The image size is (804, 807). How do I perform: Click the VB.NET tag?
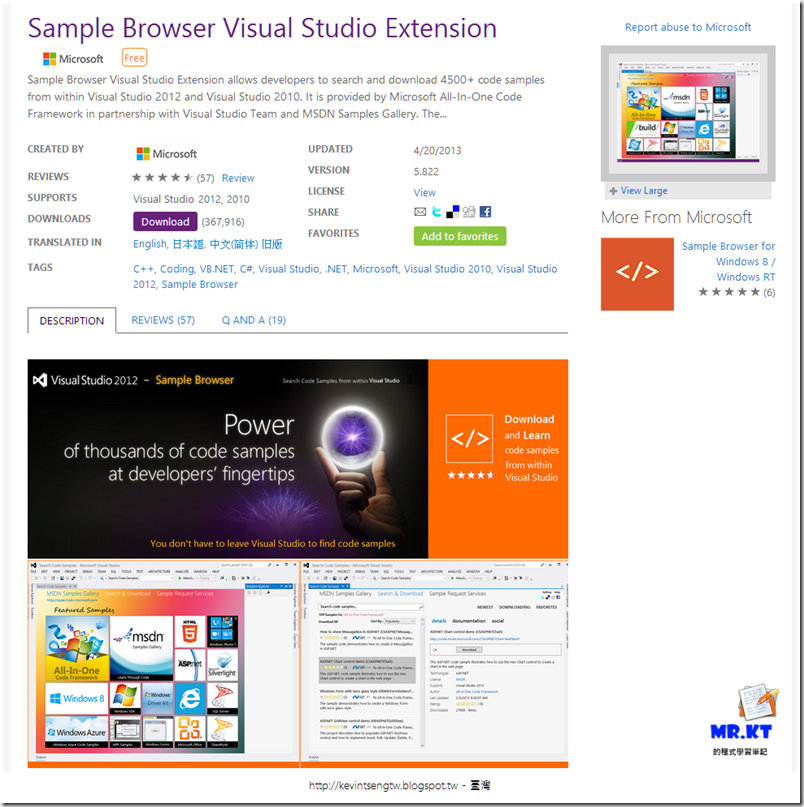point(217,269)
